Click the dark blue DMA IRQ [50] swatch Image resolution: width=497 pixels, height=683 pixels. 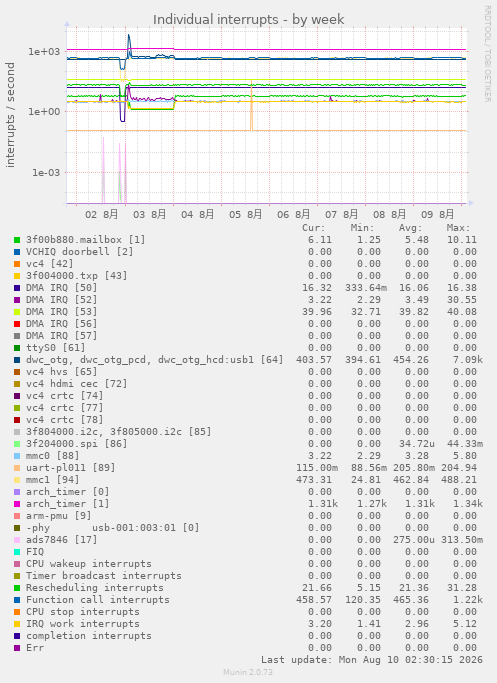[17, 288]
